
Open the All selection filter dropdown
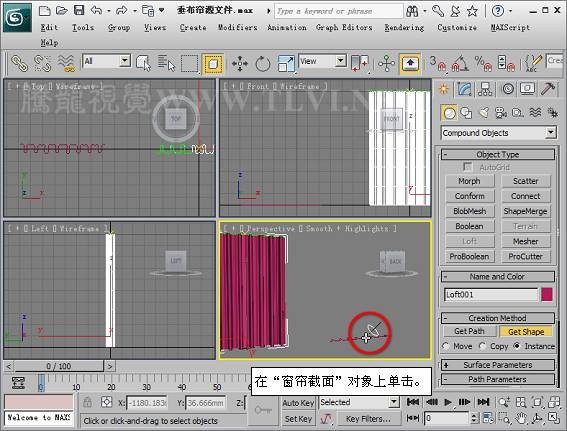pyautogui.click(x=106, y=61)
